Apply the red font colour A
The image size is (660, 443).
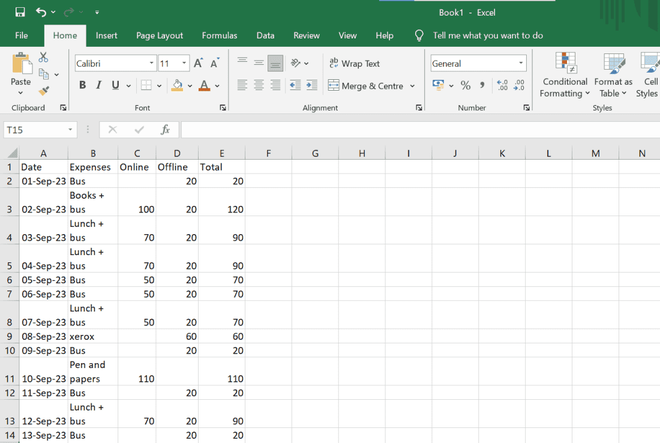[204, 85]
